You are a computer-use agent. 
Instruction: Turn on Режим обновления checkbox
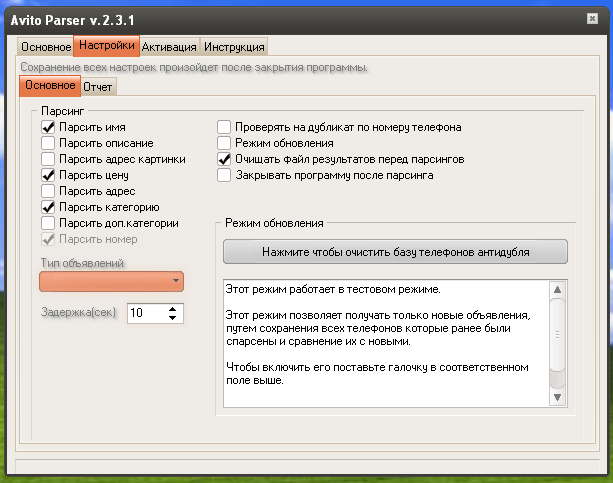click(225, 144)
